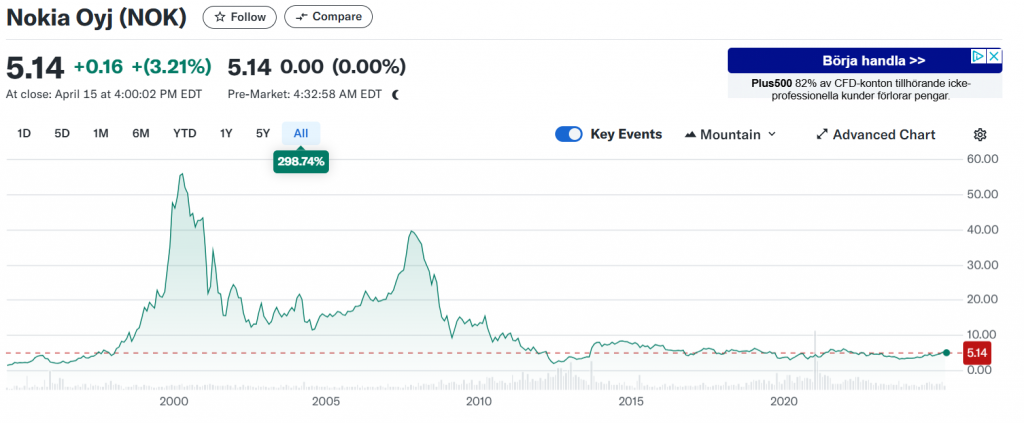Image resolution: width=1024 pixels, height=423 pixels.
Task: Click the red 5.14 price label
Action: (x=977, y=352)
